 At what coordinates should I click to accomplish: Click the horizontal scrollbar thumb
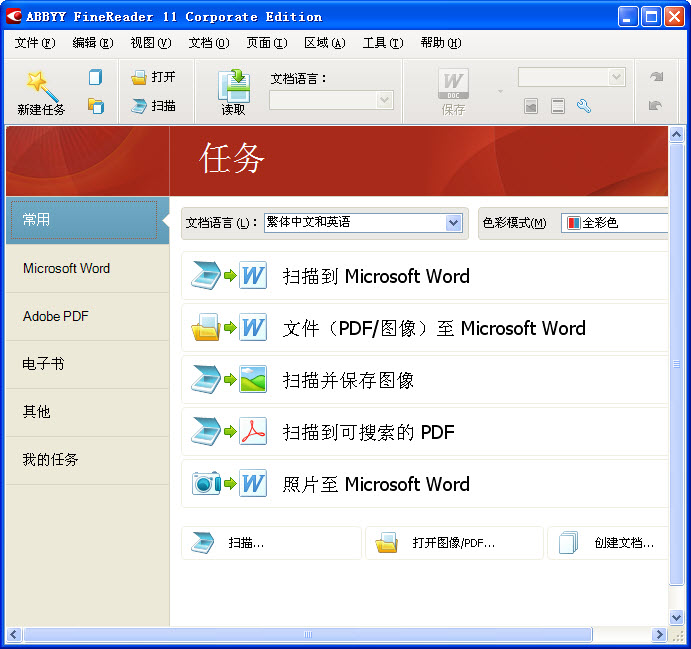(x=308, y=635)
